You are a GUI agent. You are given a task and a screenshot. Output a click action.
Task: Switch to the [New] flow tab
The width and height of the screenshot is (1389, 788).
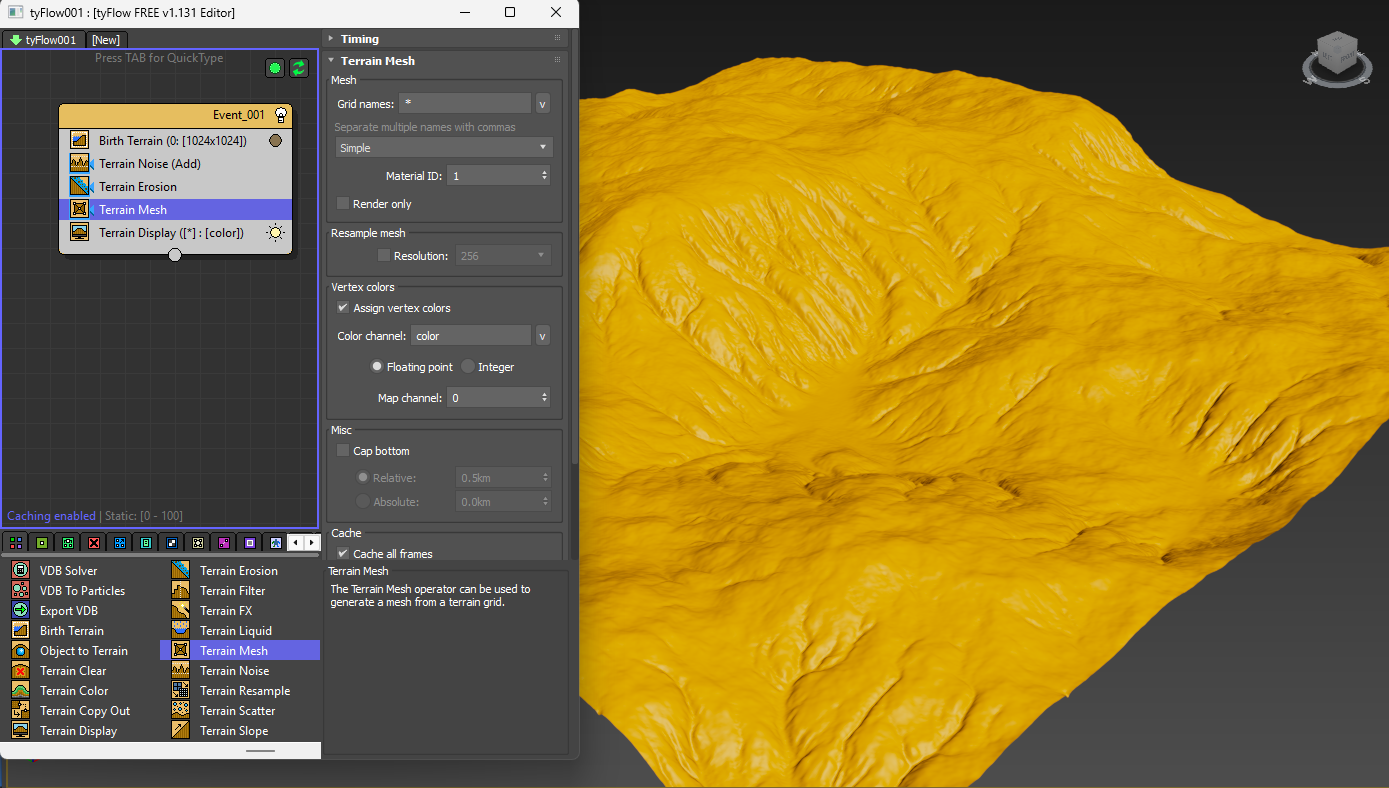point(106,40)
